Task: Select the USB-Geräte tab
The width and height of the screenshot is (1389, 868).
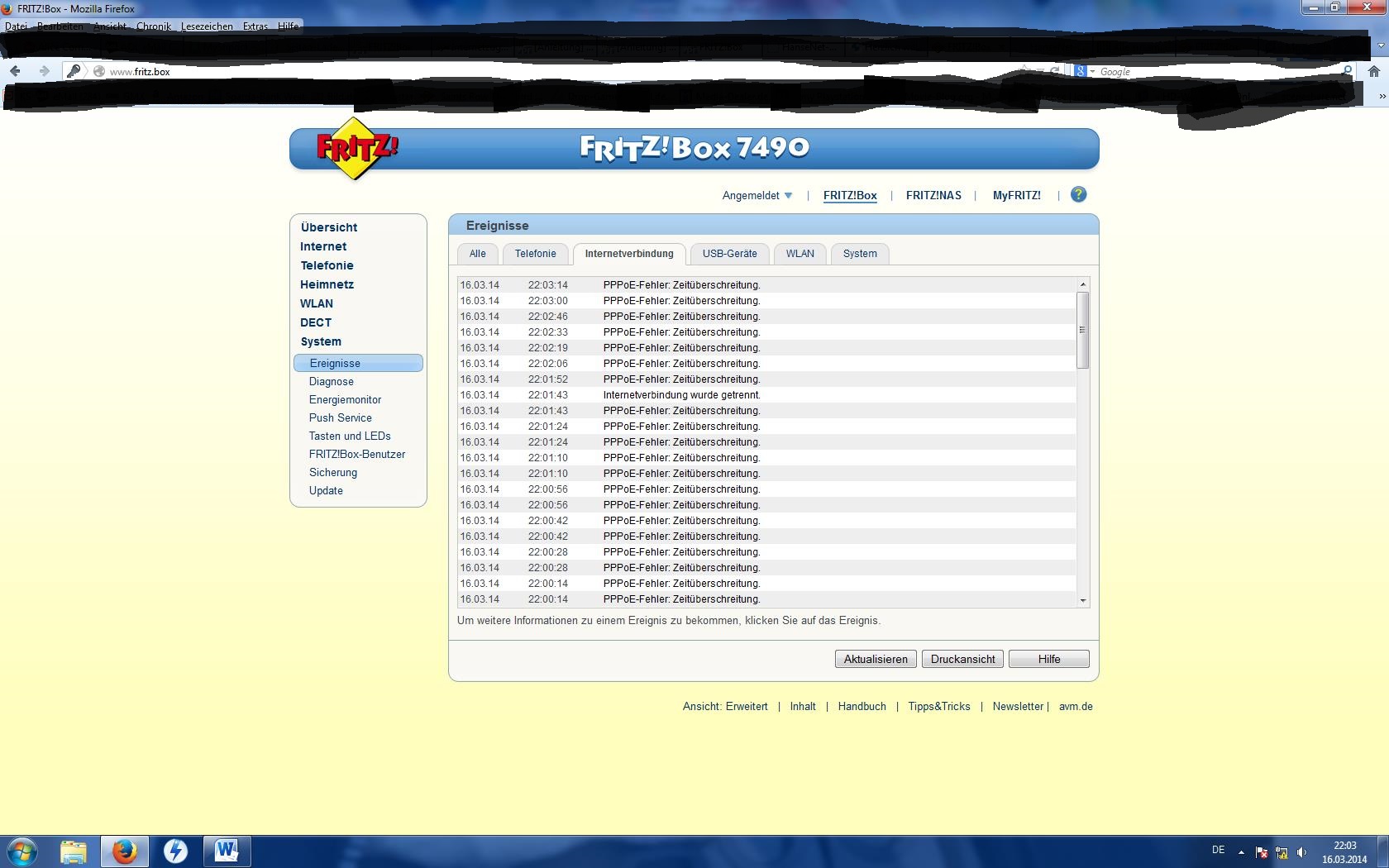Action: click(729, 254)
